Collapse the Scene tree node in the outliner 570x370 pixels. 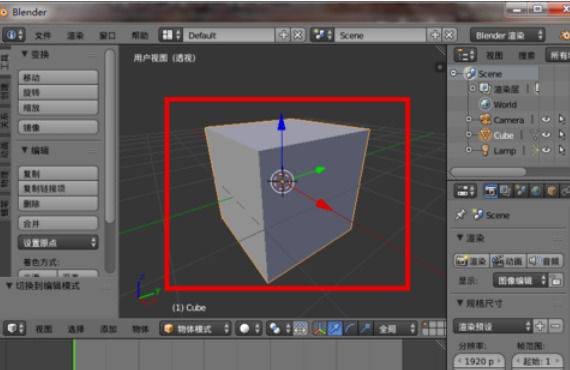click(x=453, y=73)
